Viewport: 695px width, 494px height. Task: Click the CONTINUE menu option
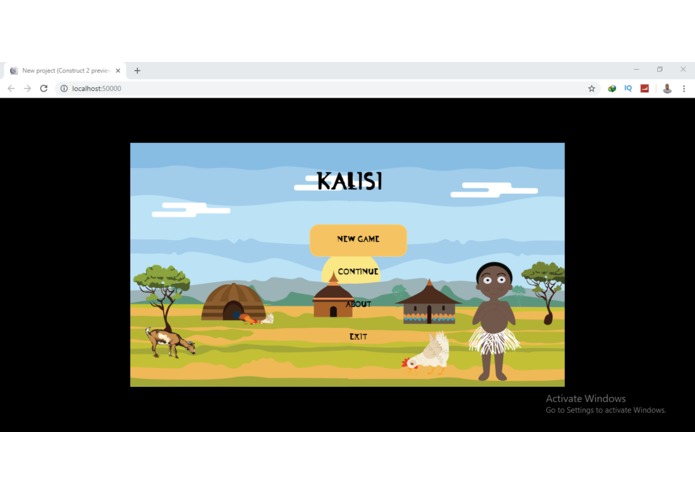point(358,271)
